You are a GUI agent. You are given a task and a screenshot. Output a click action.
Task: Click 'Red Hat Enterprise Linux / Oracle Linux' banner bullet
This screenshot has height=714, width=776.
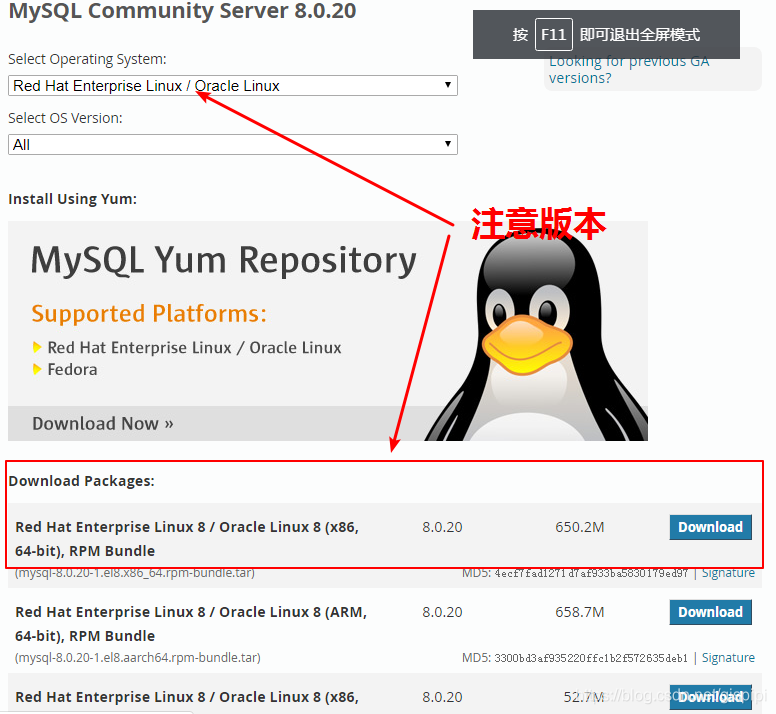[194, 348]
